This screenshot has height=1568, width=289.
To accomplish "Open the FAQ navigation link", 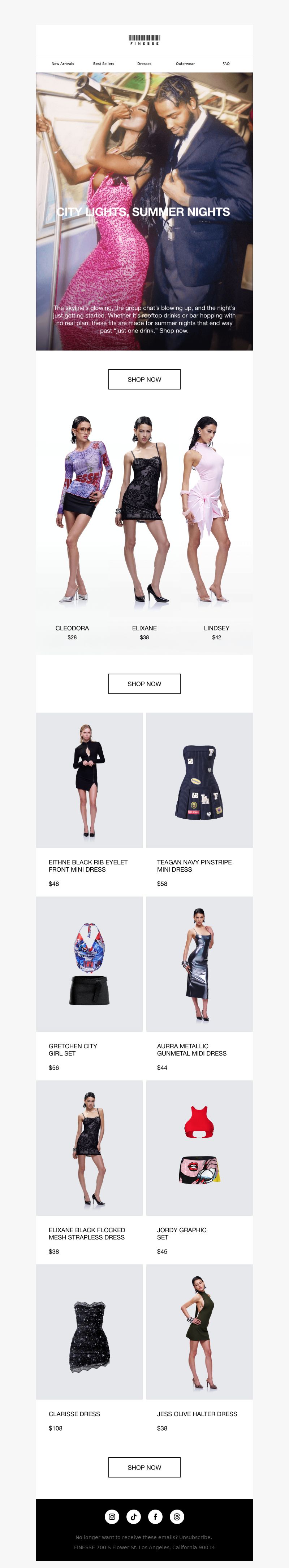I will tap(226, 63).
